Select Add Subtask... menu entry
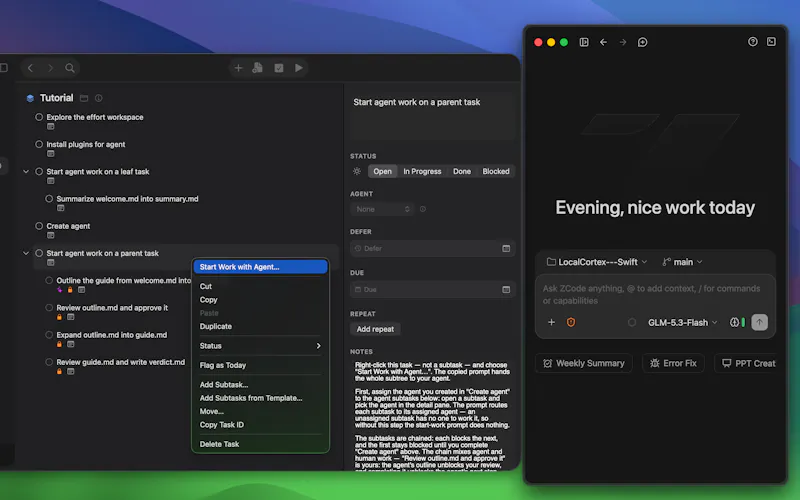This screenshot has width=800, height=500. click(260, 385)
